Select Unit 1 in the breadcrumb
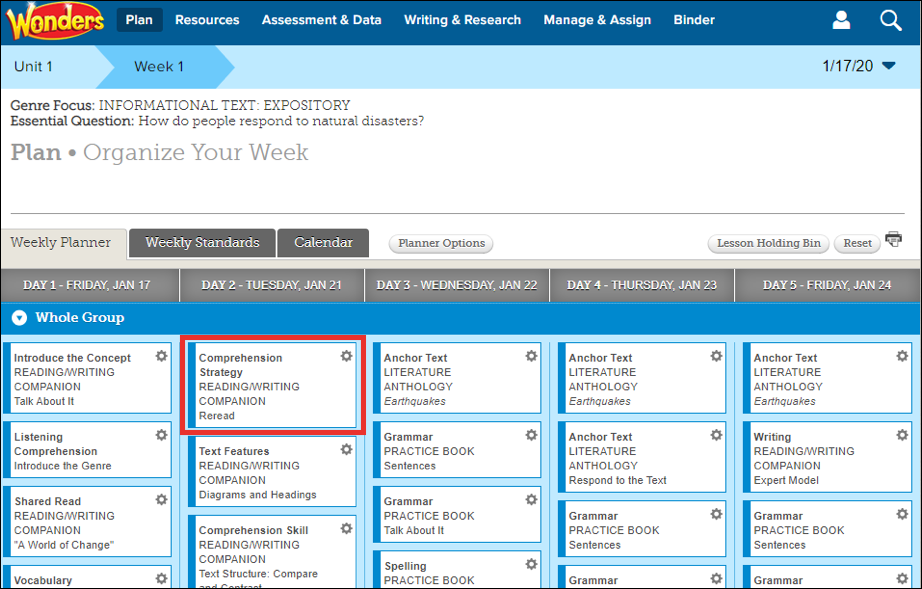 pyautogui.click(x=34, y=67)
